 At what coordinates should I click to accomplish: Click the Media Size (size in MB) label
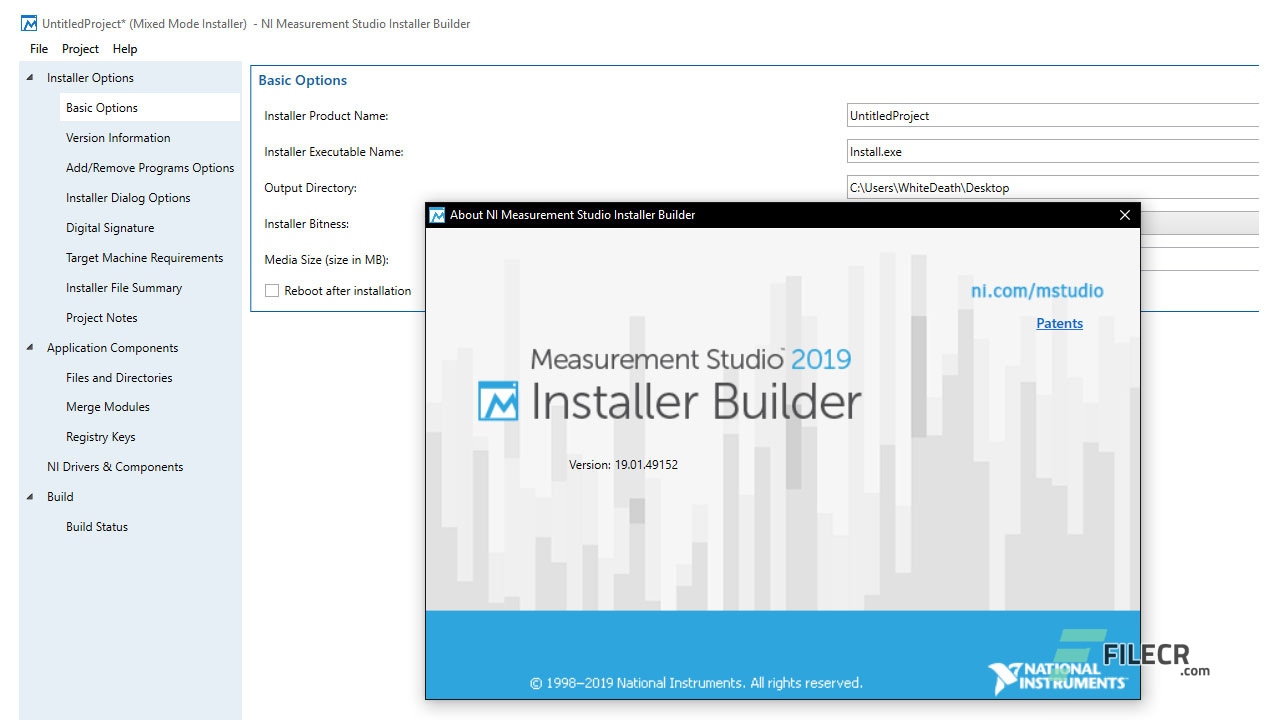[x=326, y=260]
